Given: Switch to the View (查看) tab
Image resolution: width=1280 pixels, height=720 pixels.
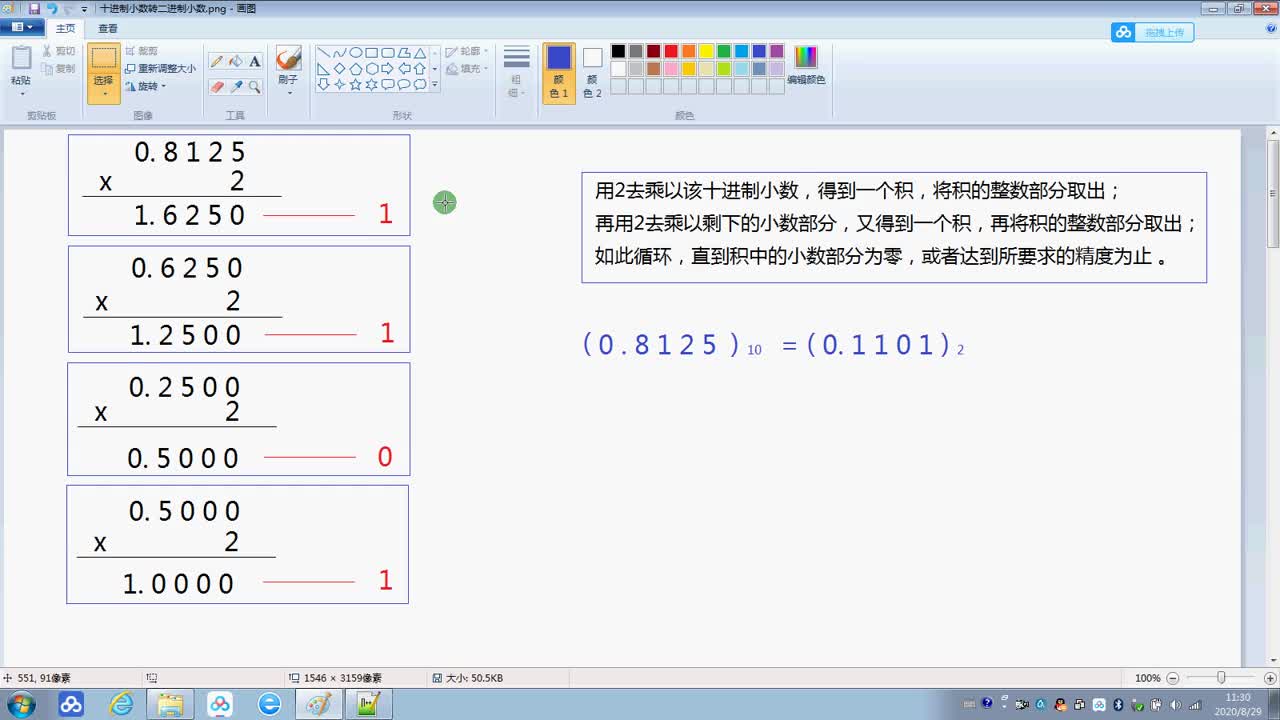Looking at the screenshot, I should point(108,28).
